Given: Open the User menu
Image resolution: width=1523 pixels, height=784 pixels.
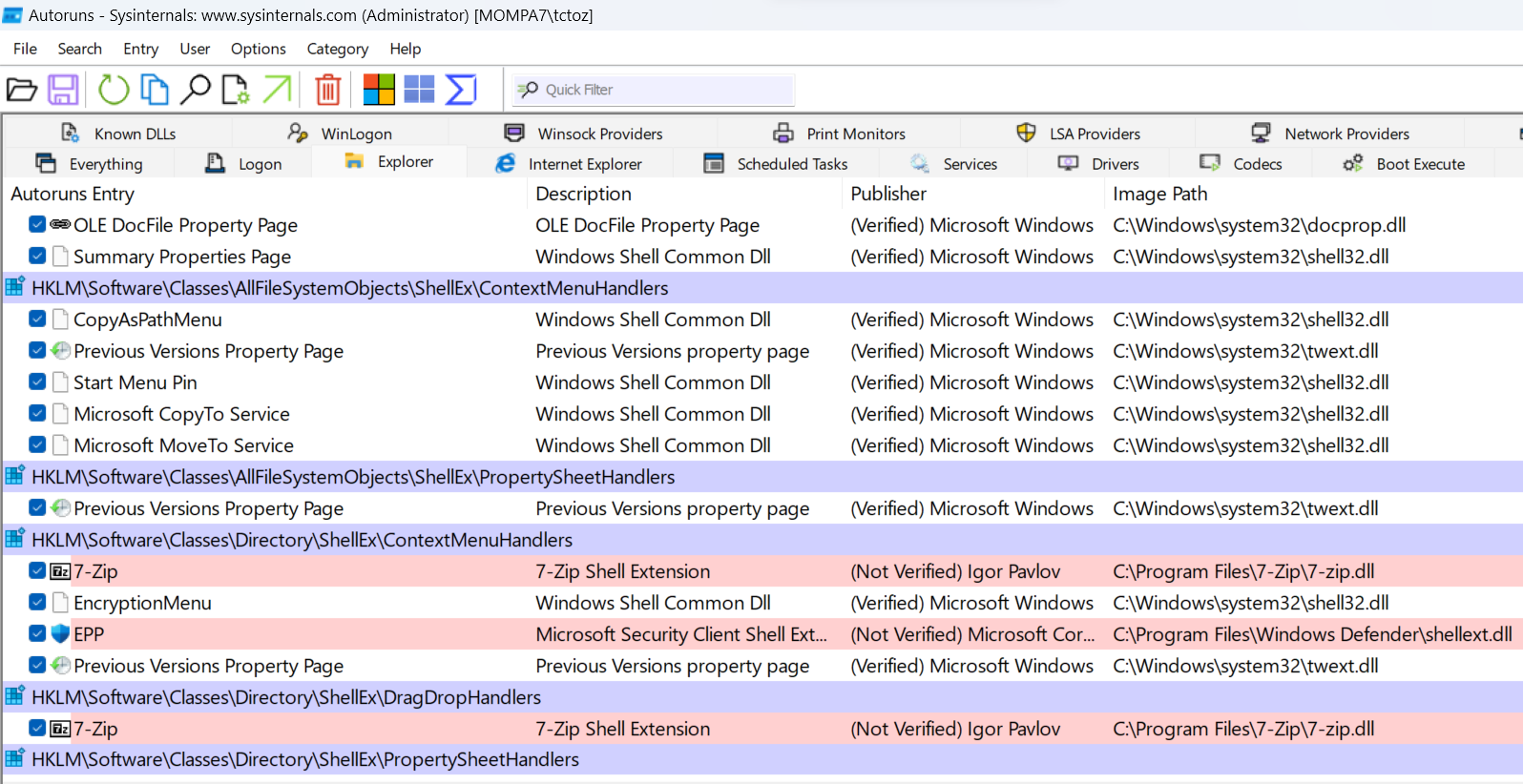Looking at the screenshot, I should coord(195,49).
